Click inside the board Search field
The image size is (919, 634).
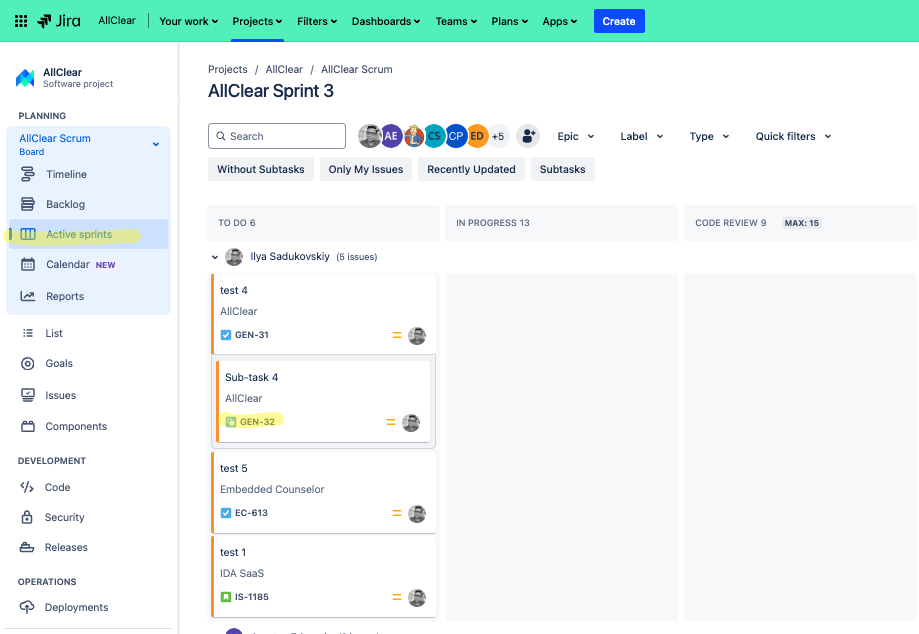(x=277, y=135)
